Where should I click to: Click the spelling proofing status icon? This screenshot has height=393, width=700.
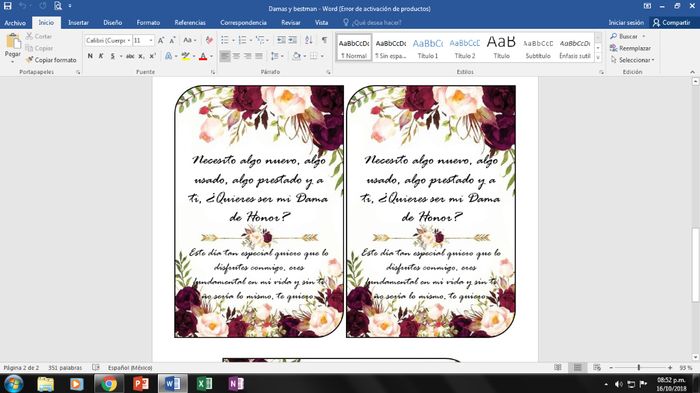pyautogui.click(x=96, y=368)
